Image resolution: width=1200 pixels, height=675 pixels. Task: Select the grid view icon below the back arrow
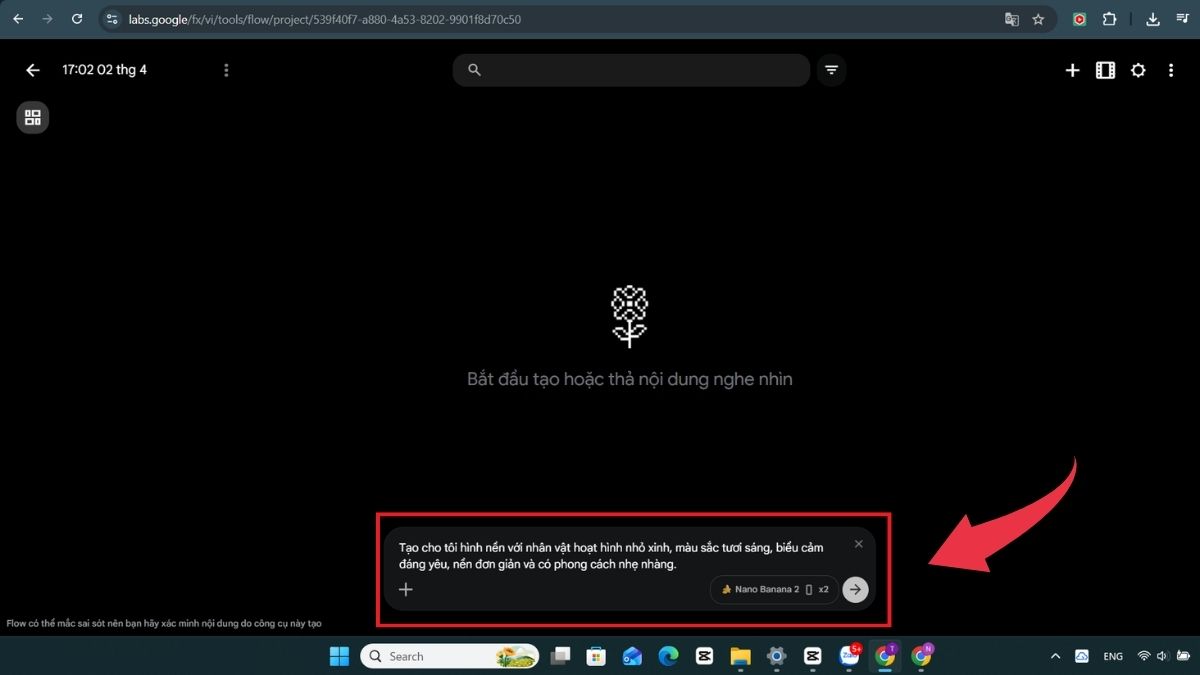pos(32,117)
